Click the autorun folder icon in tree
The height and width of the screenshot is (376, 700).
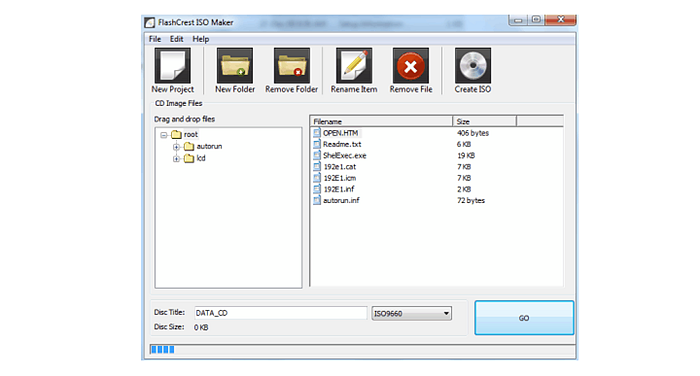coord(189,146)
